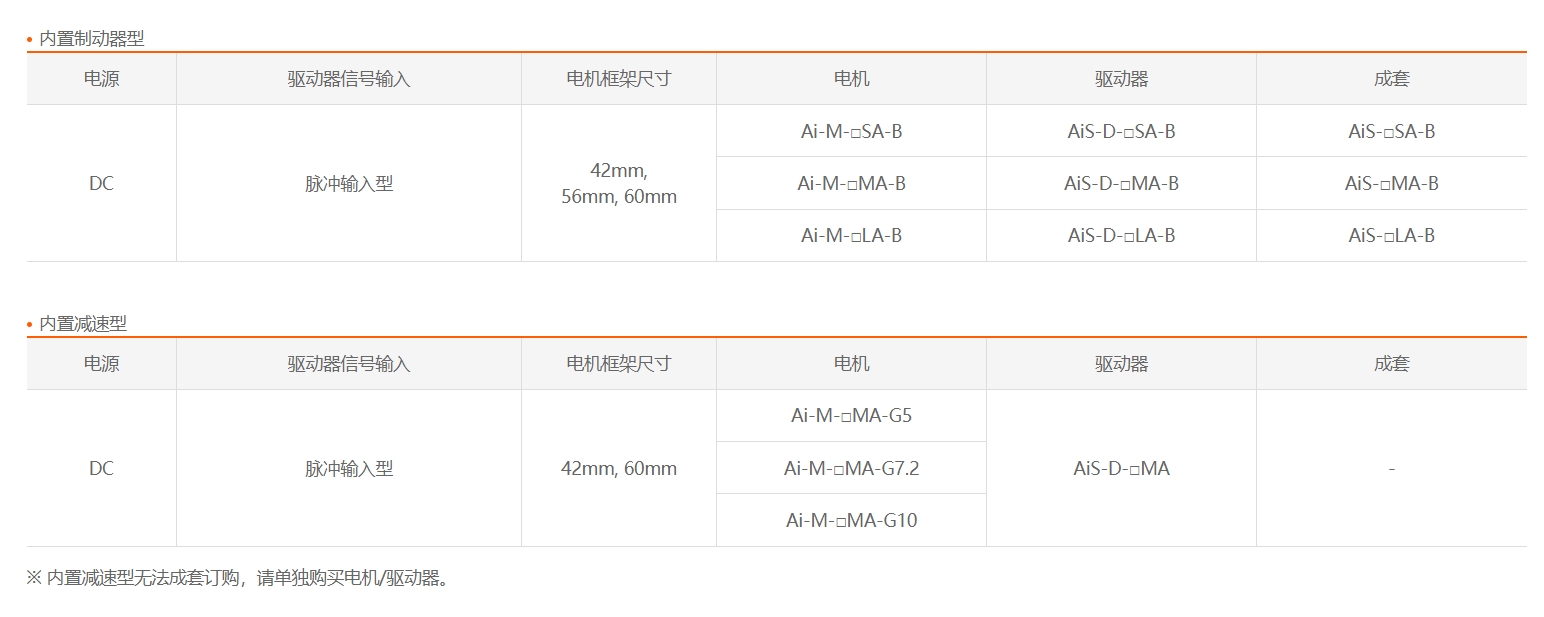Click the Ai-M-□LA-B motor model
The height and width of the screenshot is (617, 1544).
851,235
